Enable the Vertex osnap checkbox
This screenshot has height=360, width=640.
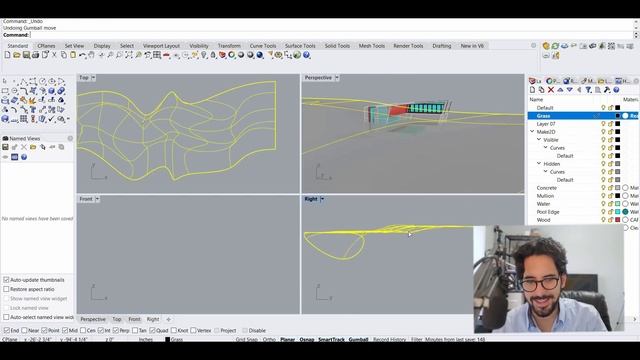193,330
